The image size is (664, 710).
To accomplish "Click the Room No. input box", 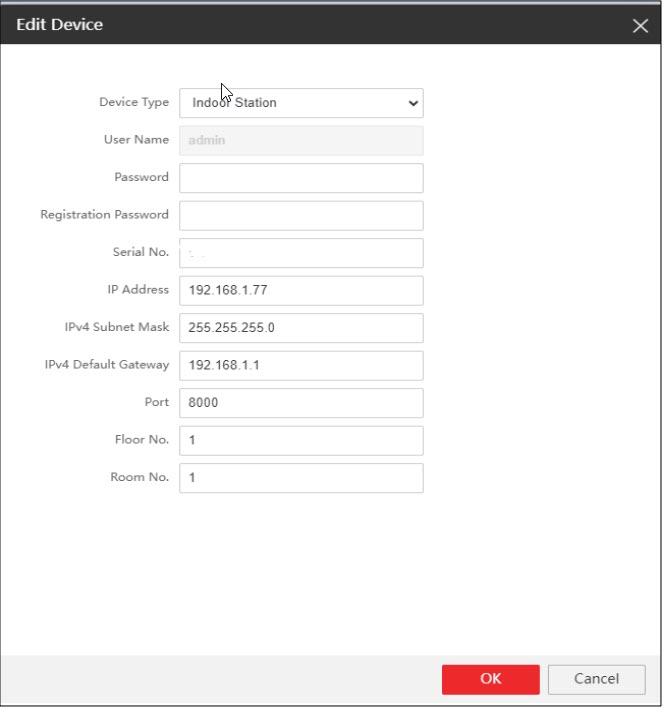I will pyautogui.click(x=301, y=478).
